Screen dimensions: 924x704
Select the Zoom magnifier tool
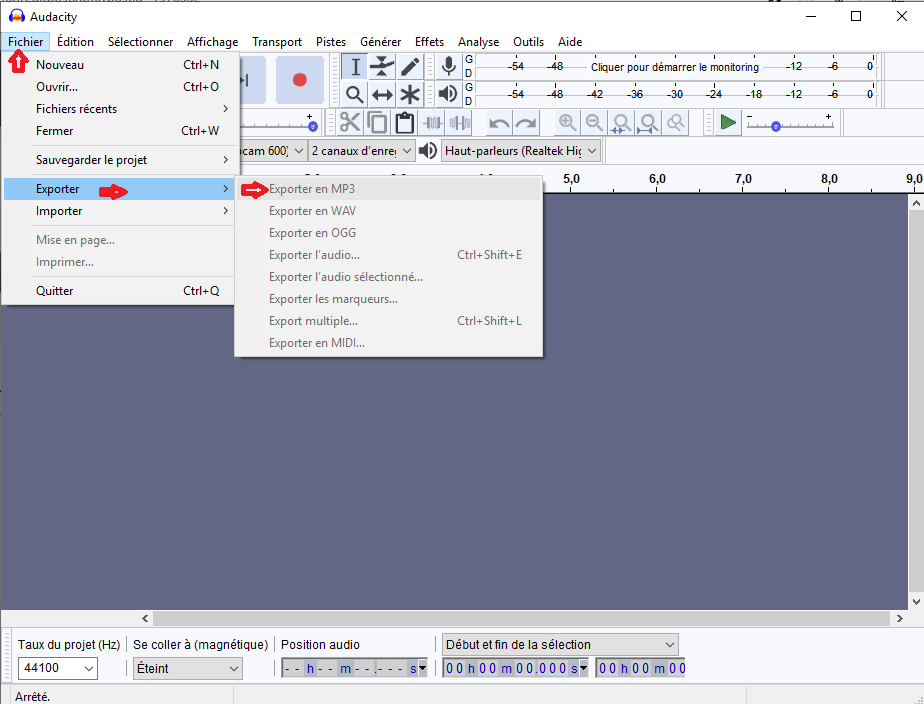tap(355, 95)
